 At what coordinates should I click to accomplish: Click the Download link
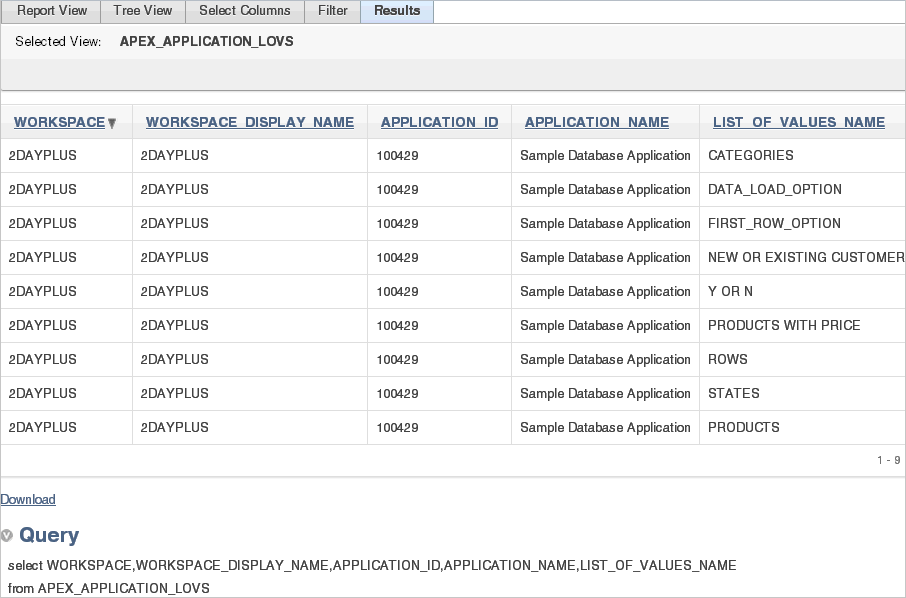[x=28, y=499]
